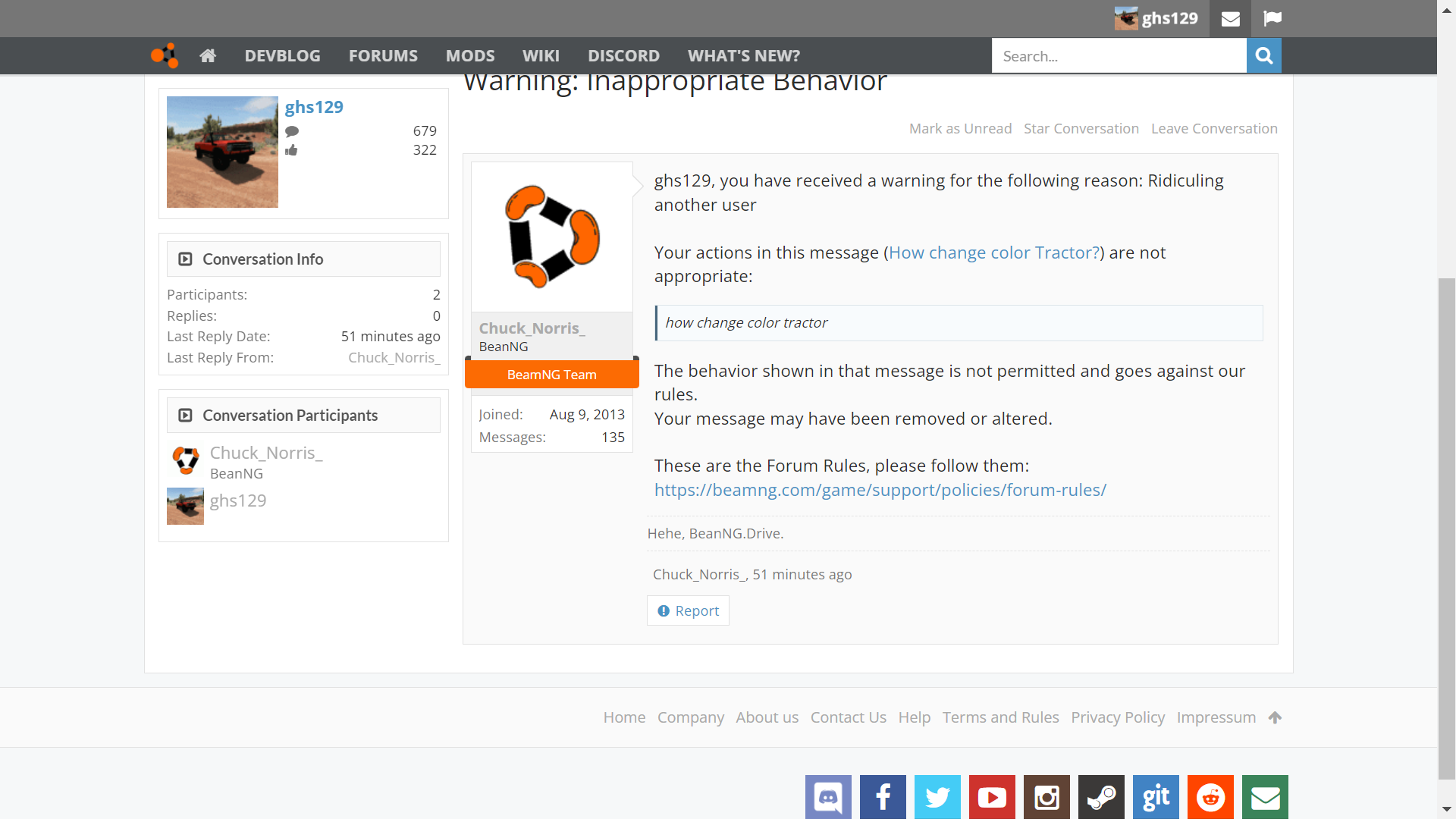This screenshot has height=819, width=1456.
Task: Open the FORUMS menu item
Action: (x=383, y=55)
